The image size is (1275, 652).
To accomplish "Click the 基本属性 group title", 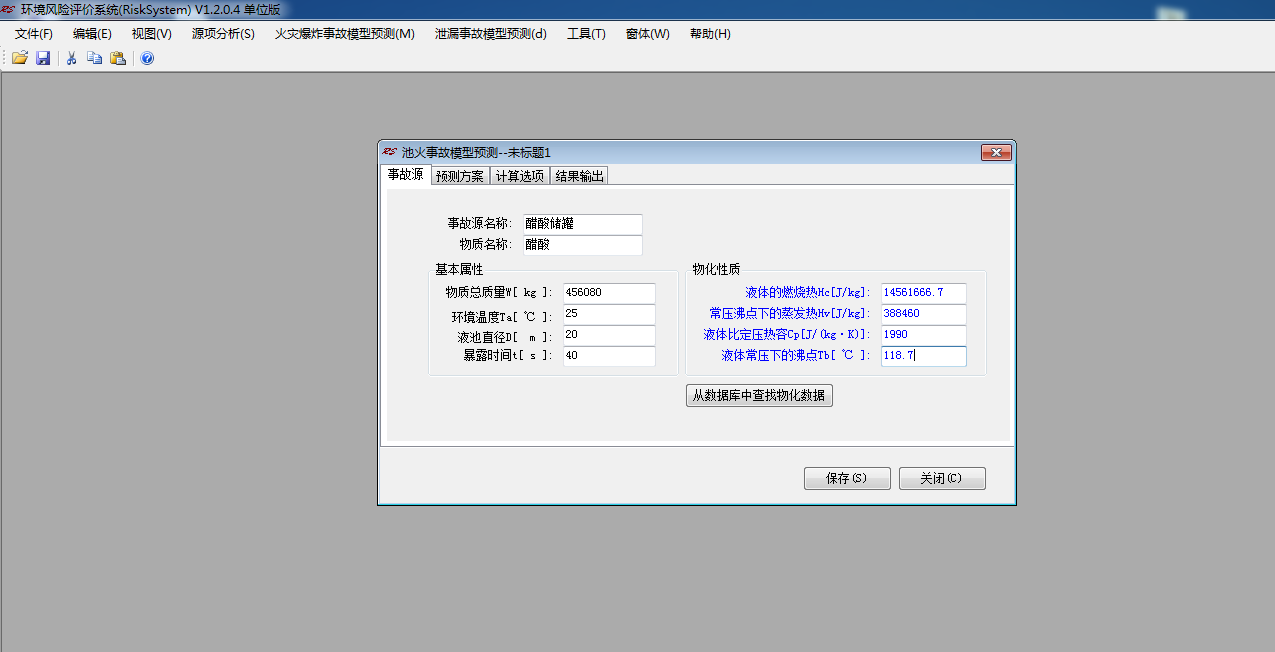I will tap(459, 270).
